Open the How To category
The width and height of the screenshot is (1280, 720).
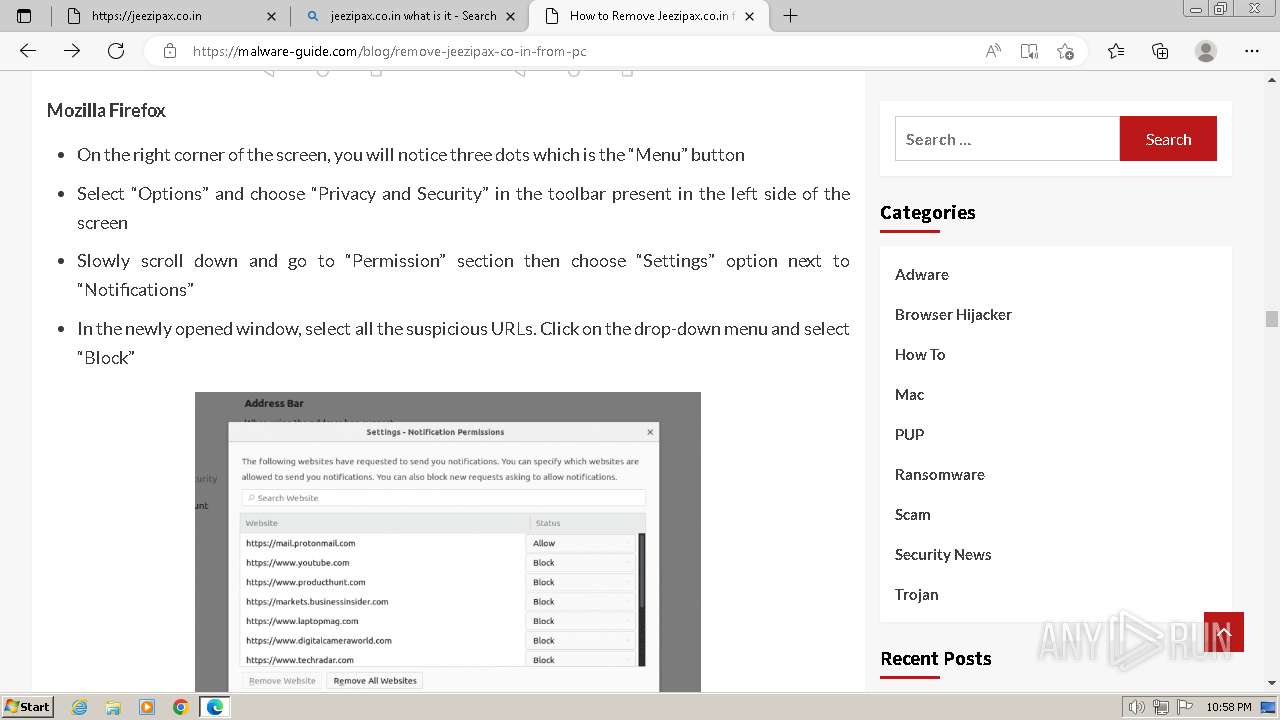point(919,354)
